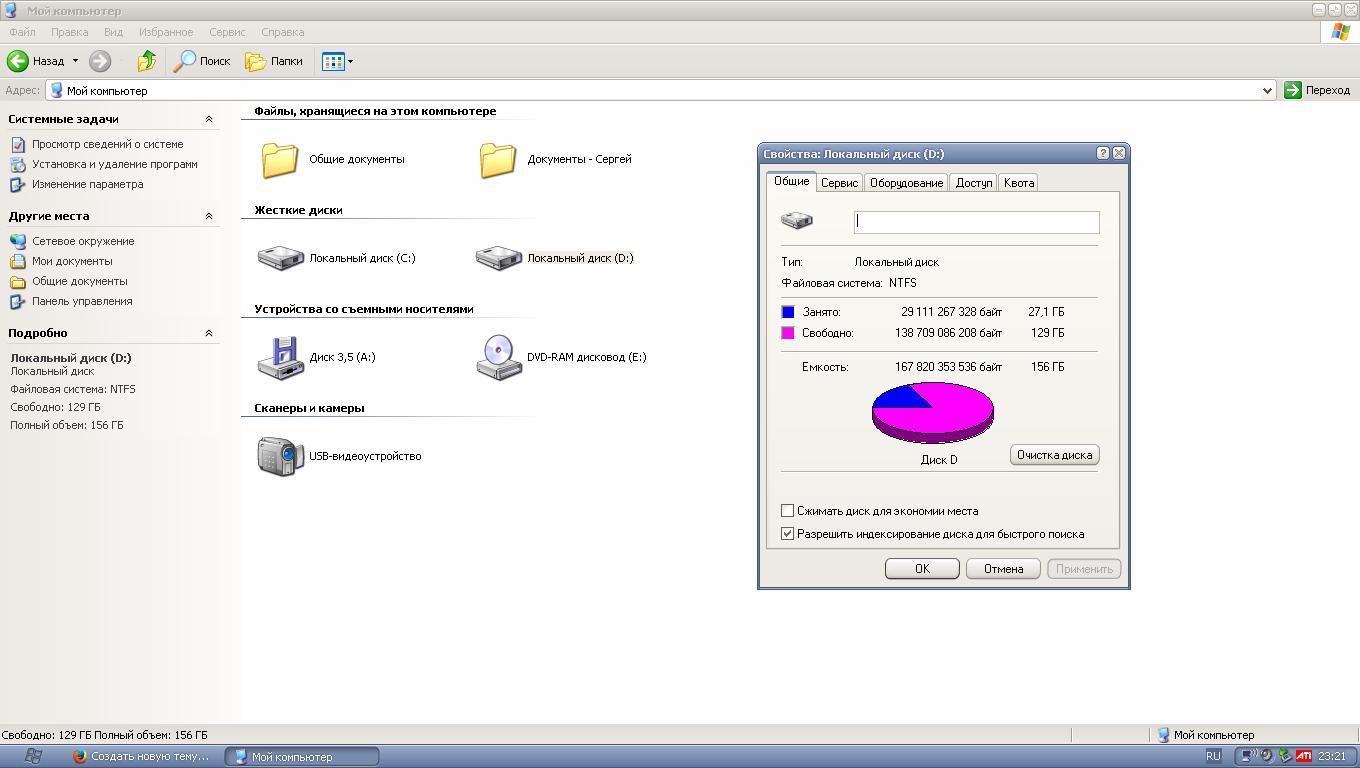Viewport: 1360px width, 768px height.
Task: Click the RU language indicator
Action: pos(1213,756)
